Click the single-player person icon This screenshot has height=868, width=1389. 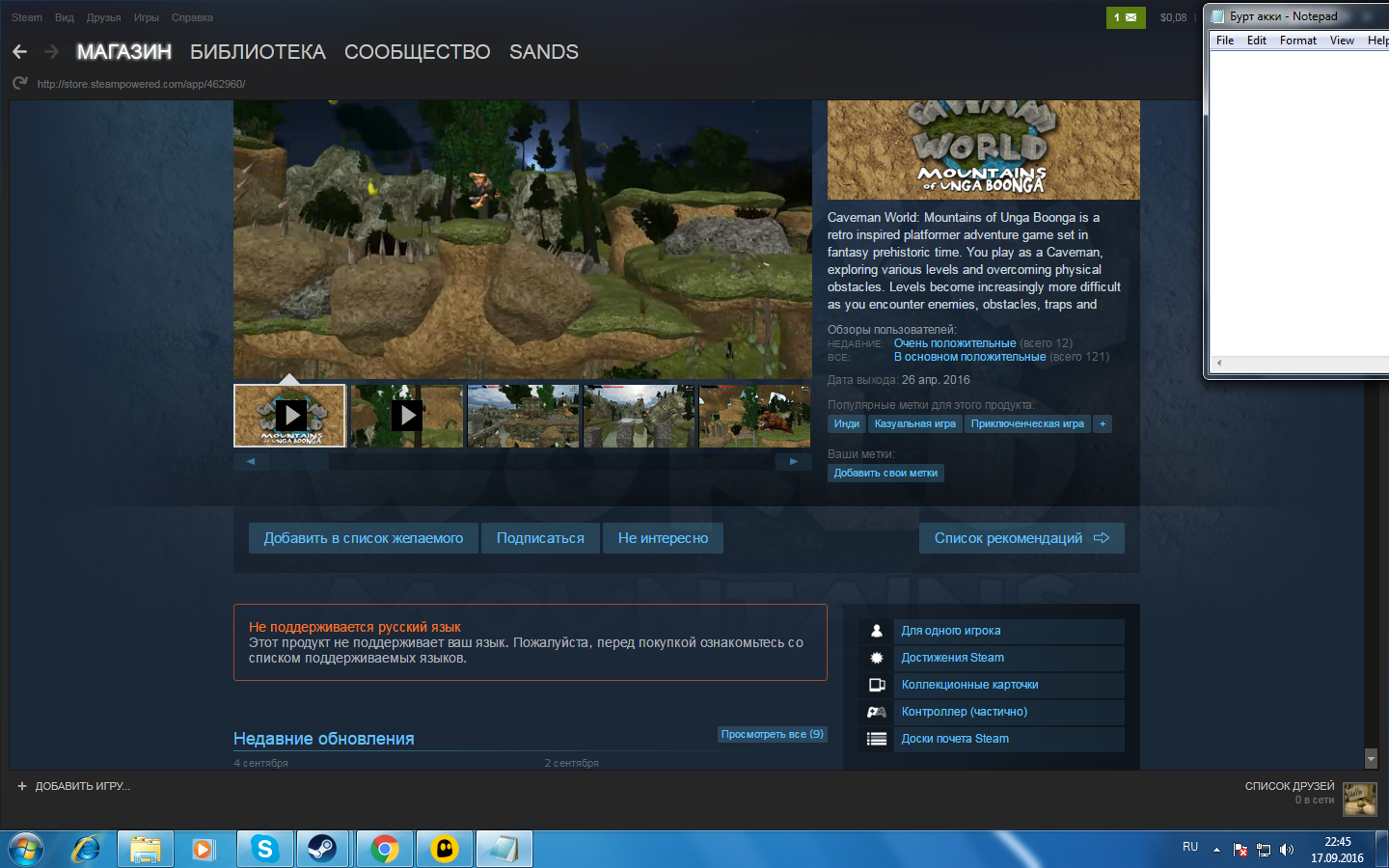click(x=877, y=631)
